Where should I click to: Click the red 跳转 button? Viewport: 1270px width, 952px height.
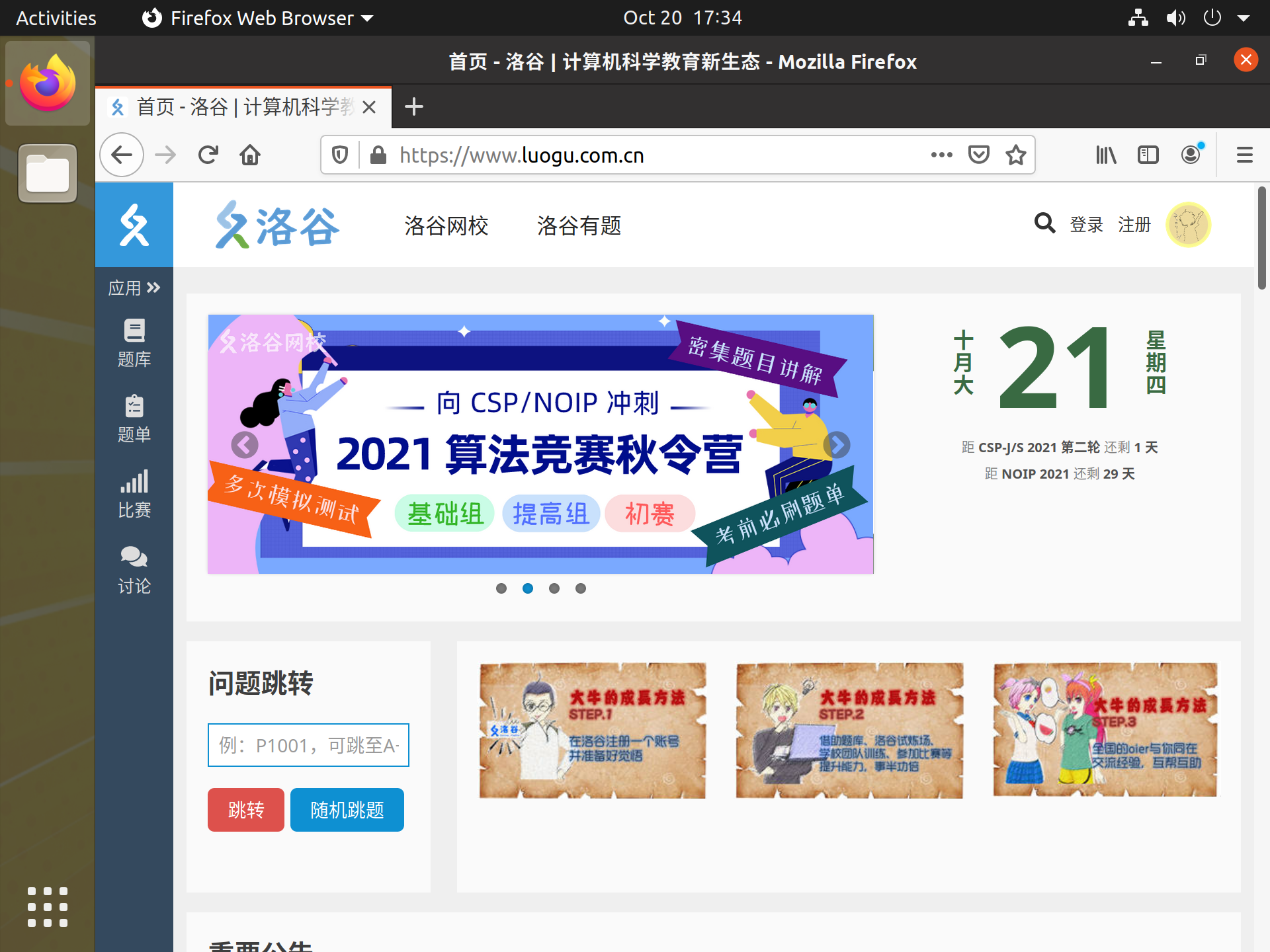(246, 810)
